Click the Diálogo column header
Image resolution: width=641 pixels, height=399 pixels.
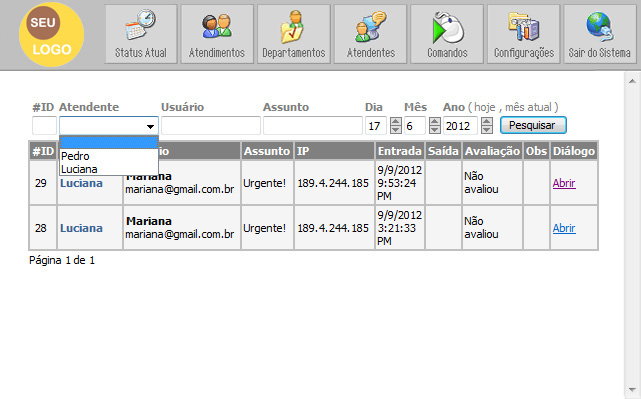click(x=574, y=151)
